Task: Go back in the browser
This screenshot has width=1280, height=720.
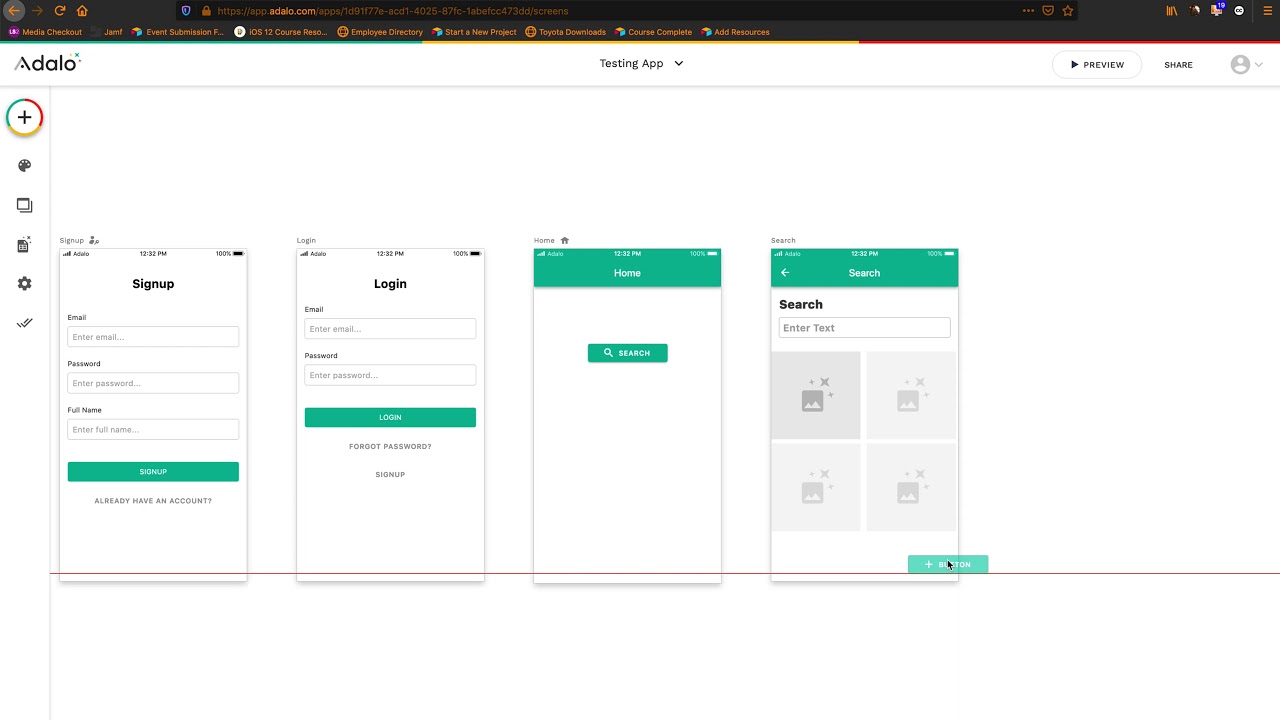Action: point(14,11)
